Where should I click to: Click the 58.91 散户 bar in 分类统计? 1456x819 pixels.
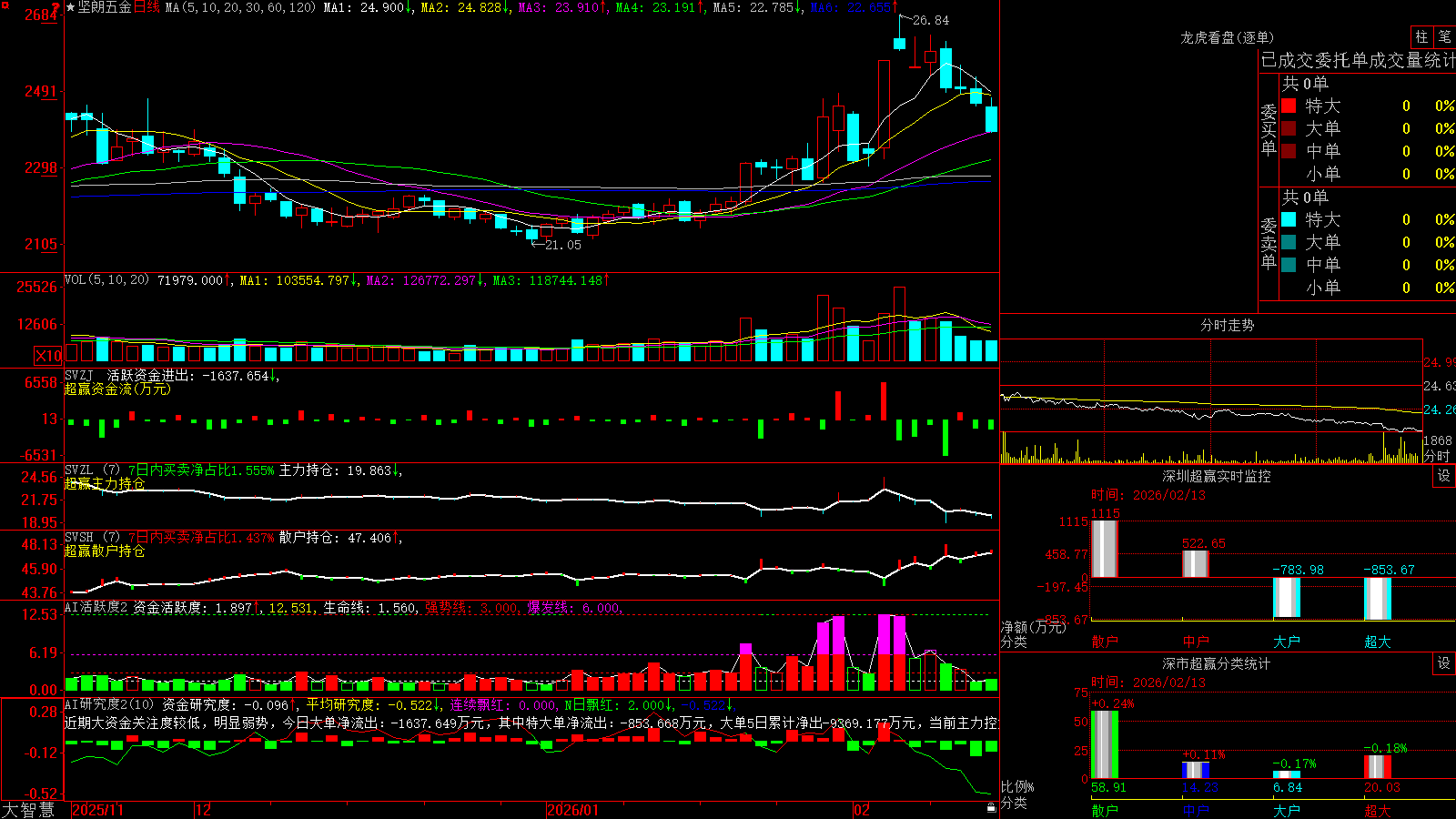(1105, 744)
